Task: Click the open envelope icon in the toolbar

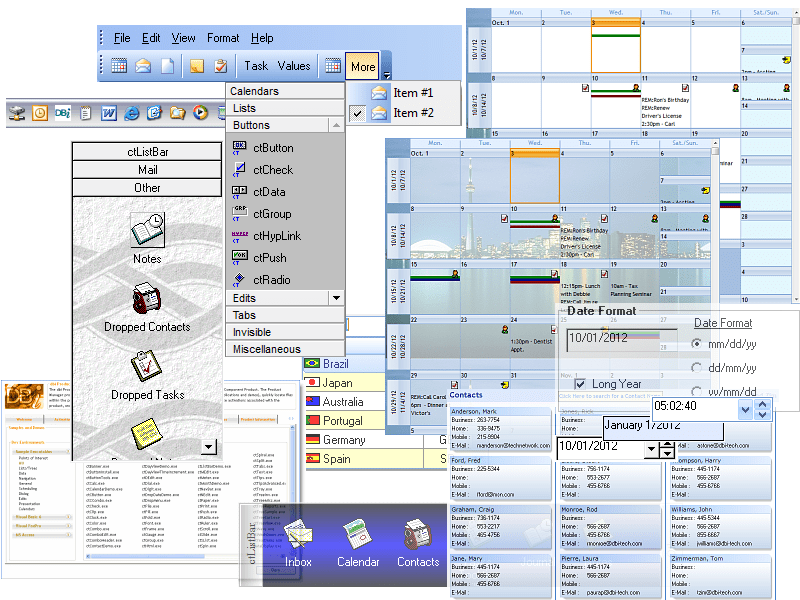Action: [143, 66]
